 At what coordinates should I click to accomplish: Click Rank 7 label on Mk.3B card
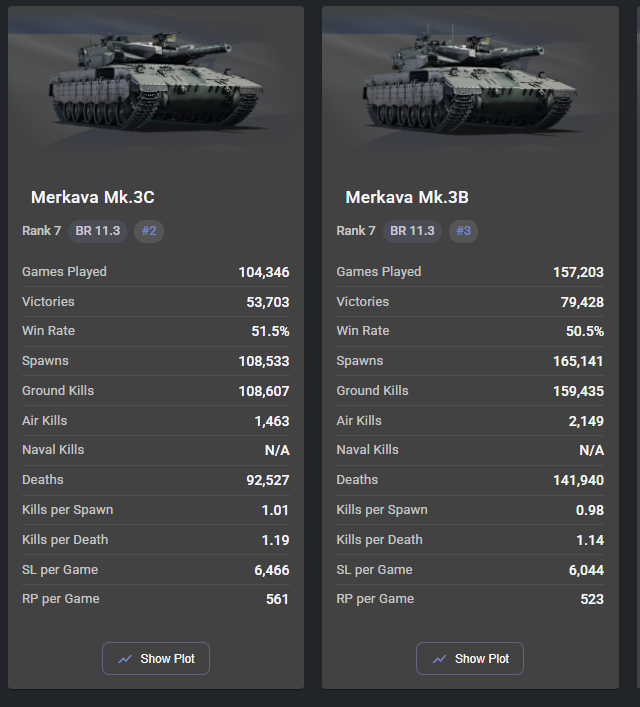coord(356,231)
